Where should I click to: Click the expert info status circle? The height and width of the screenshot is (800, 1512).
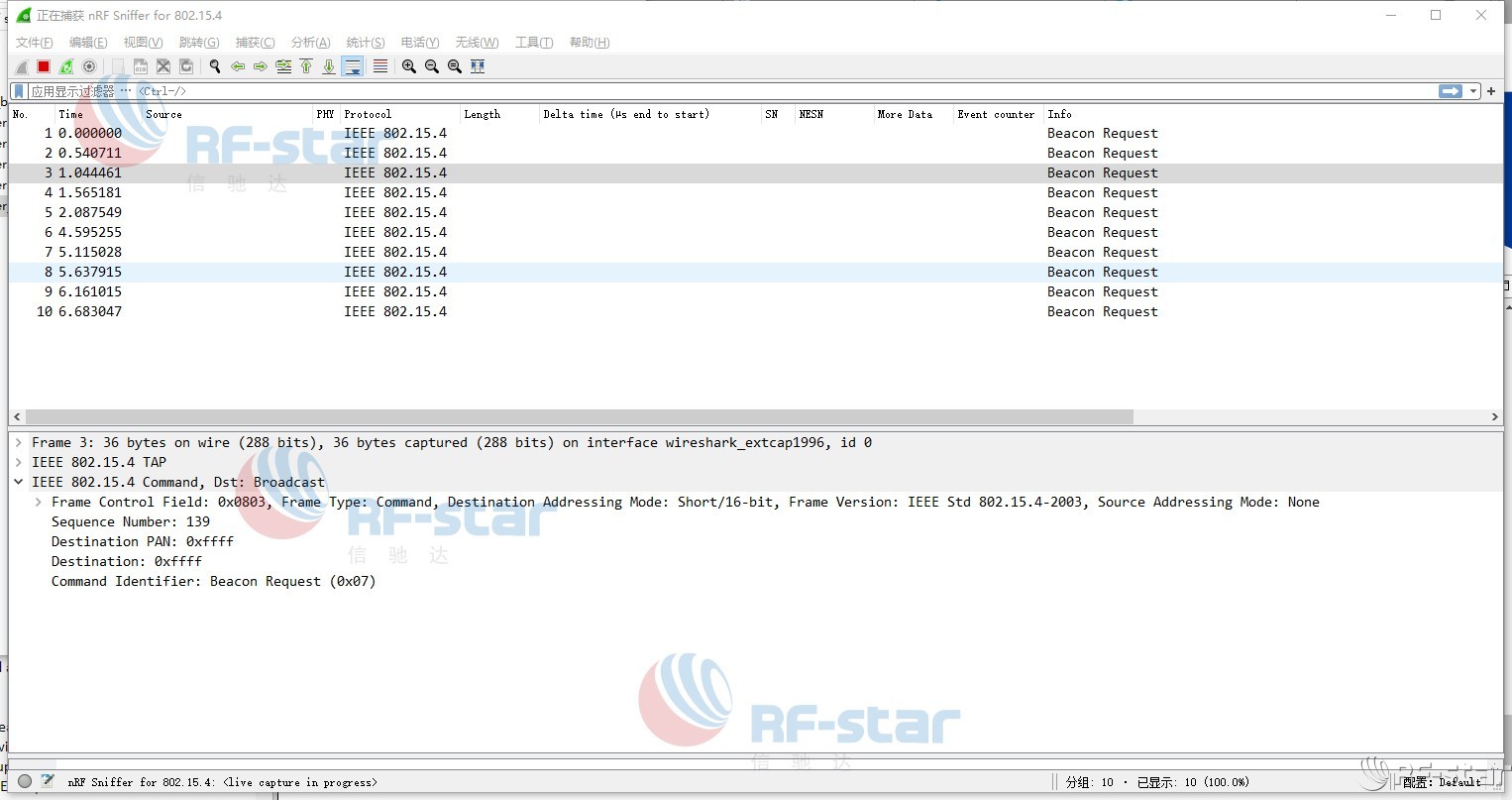[25, 781]
